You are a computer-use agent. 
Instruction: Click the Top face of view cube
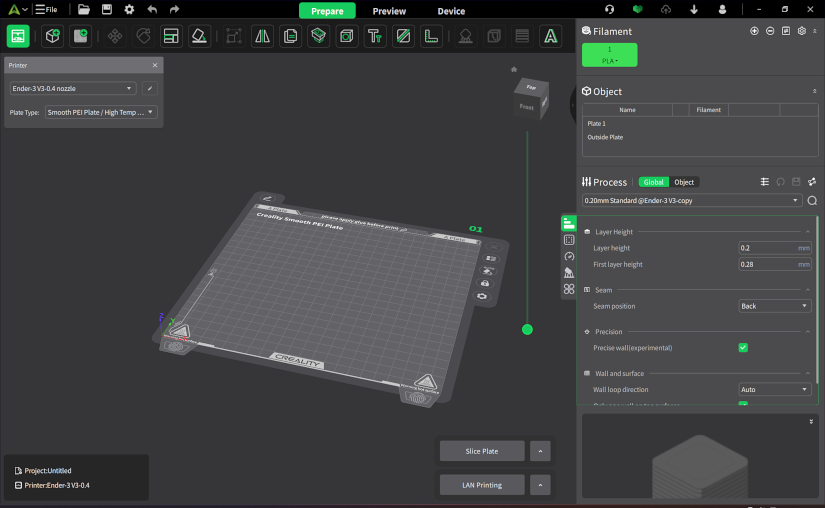point(531,87)
